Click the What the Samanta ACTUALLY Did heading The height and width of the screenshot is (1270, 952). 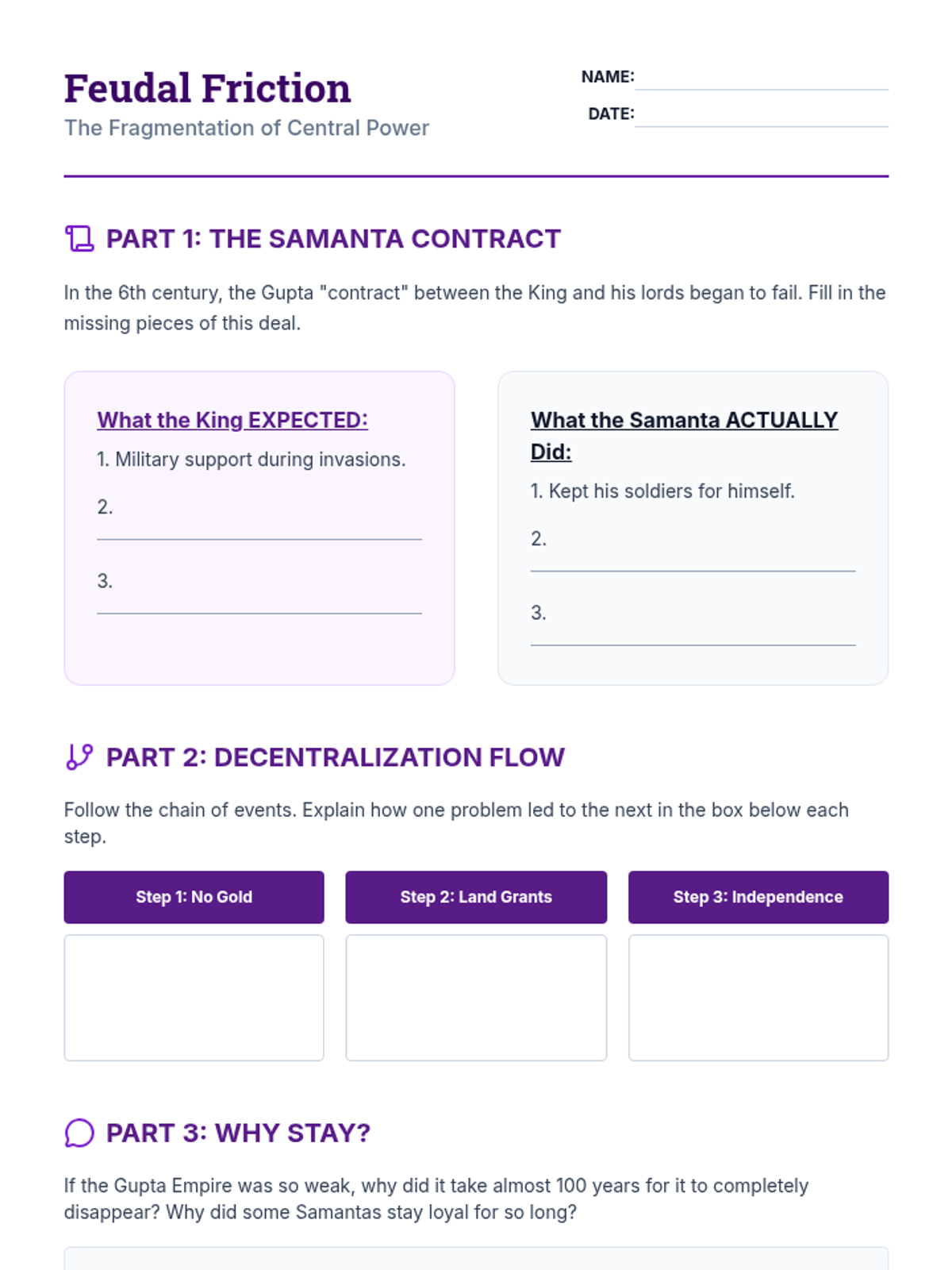[x=684, y=420]
